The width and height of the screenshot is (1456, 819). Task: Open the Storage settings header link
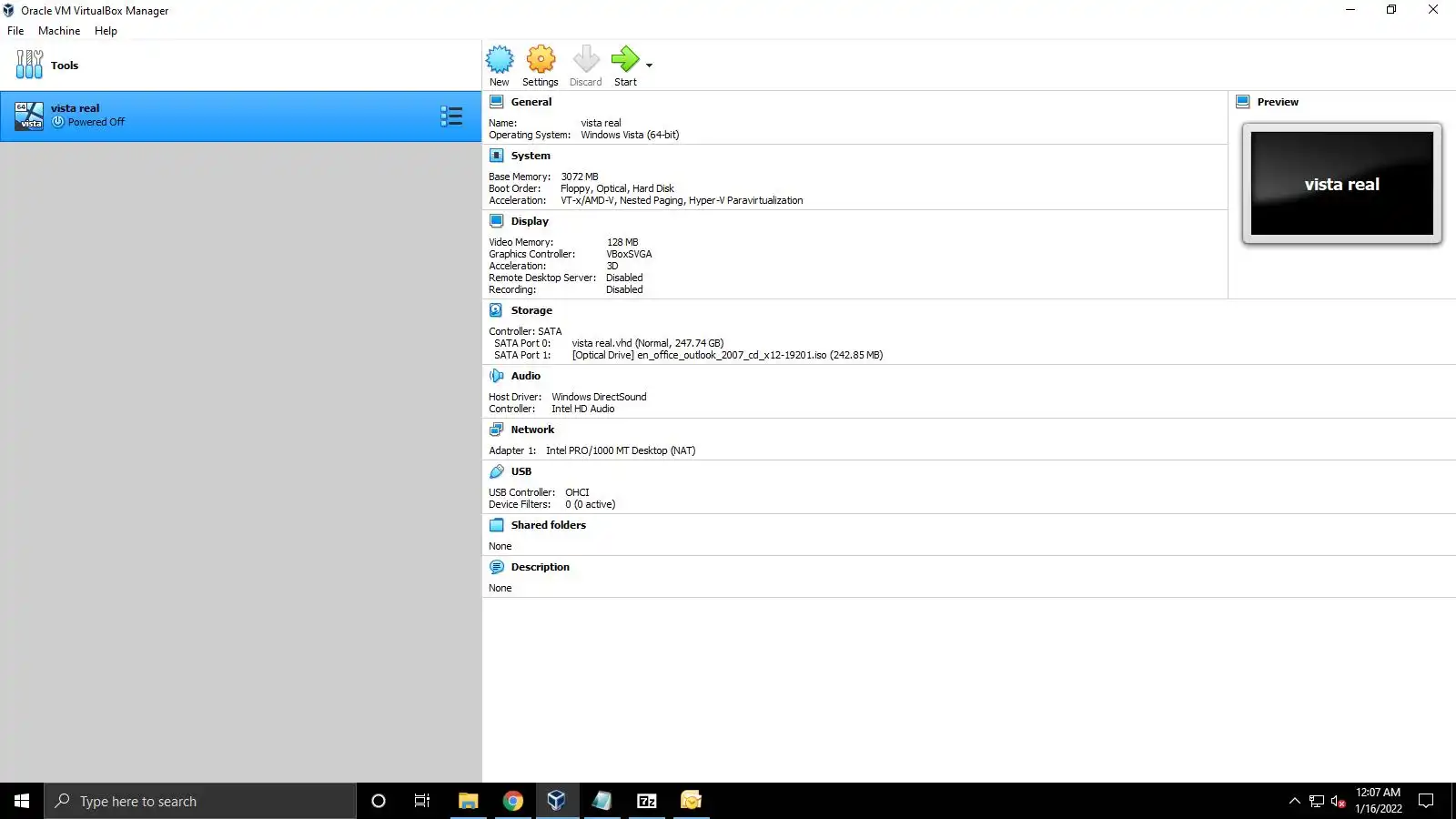tap(531, 310)
